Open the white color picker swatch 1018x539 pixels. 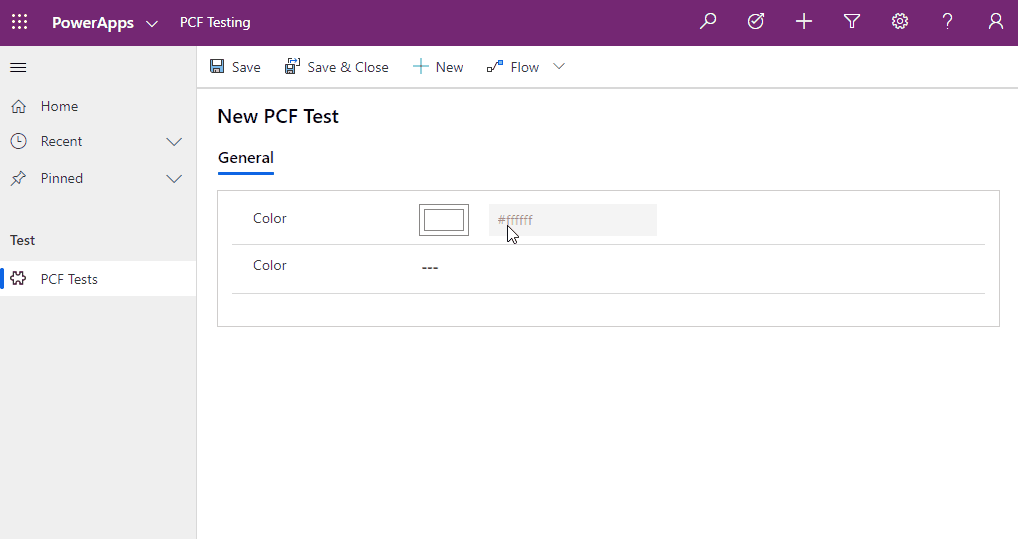tap(444, 220)
